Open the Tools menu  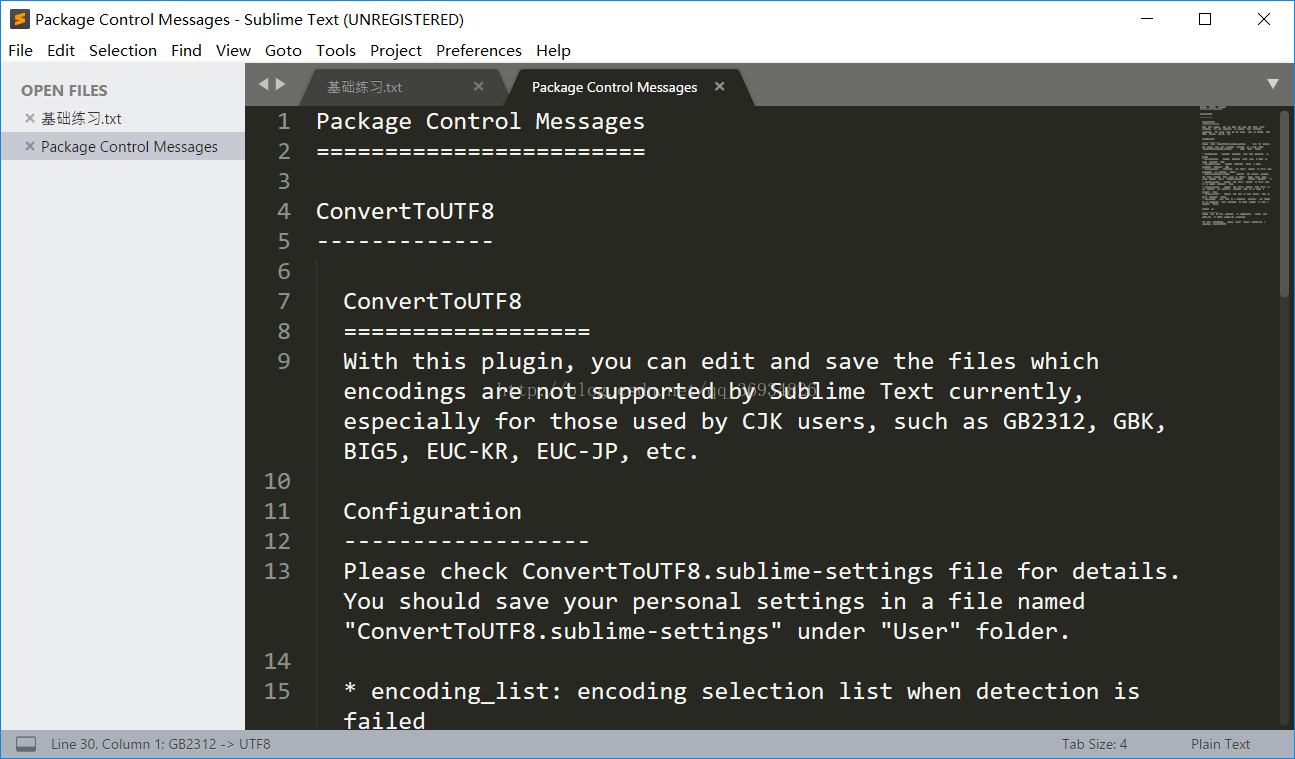pos(336,50)
